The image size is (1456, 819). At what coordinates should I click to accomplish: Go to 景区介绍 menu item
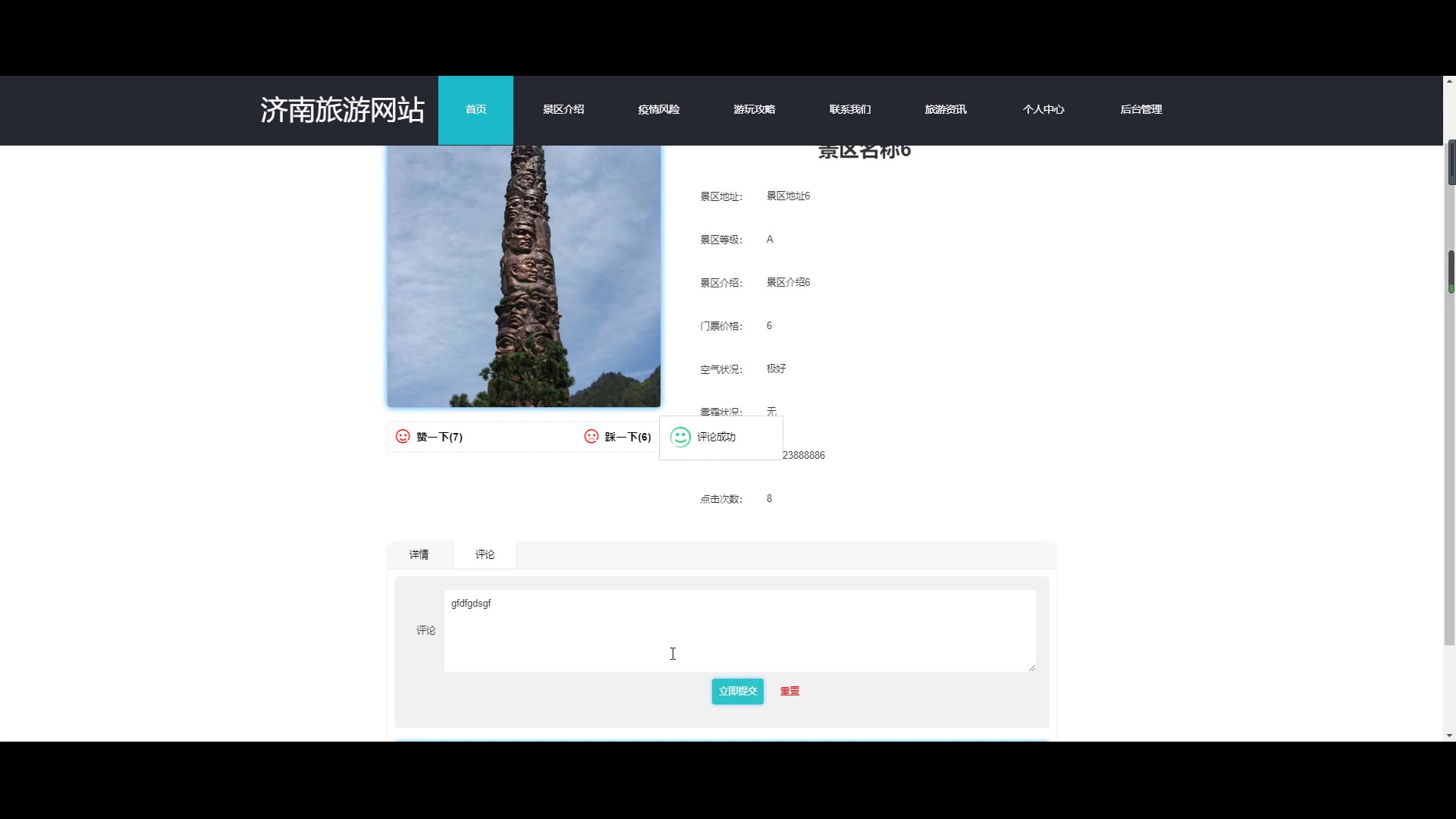point(563,109)
